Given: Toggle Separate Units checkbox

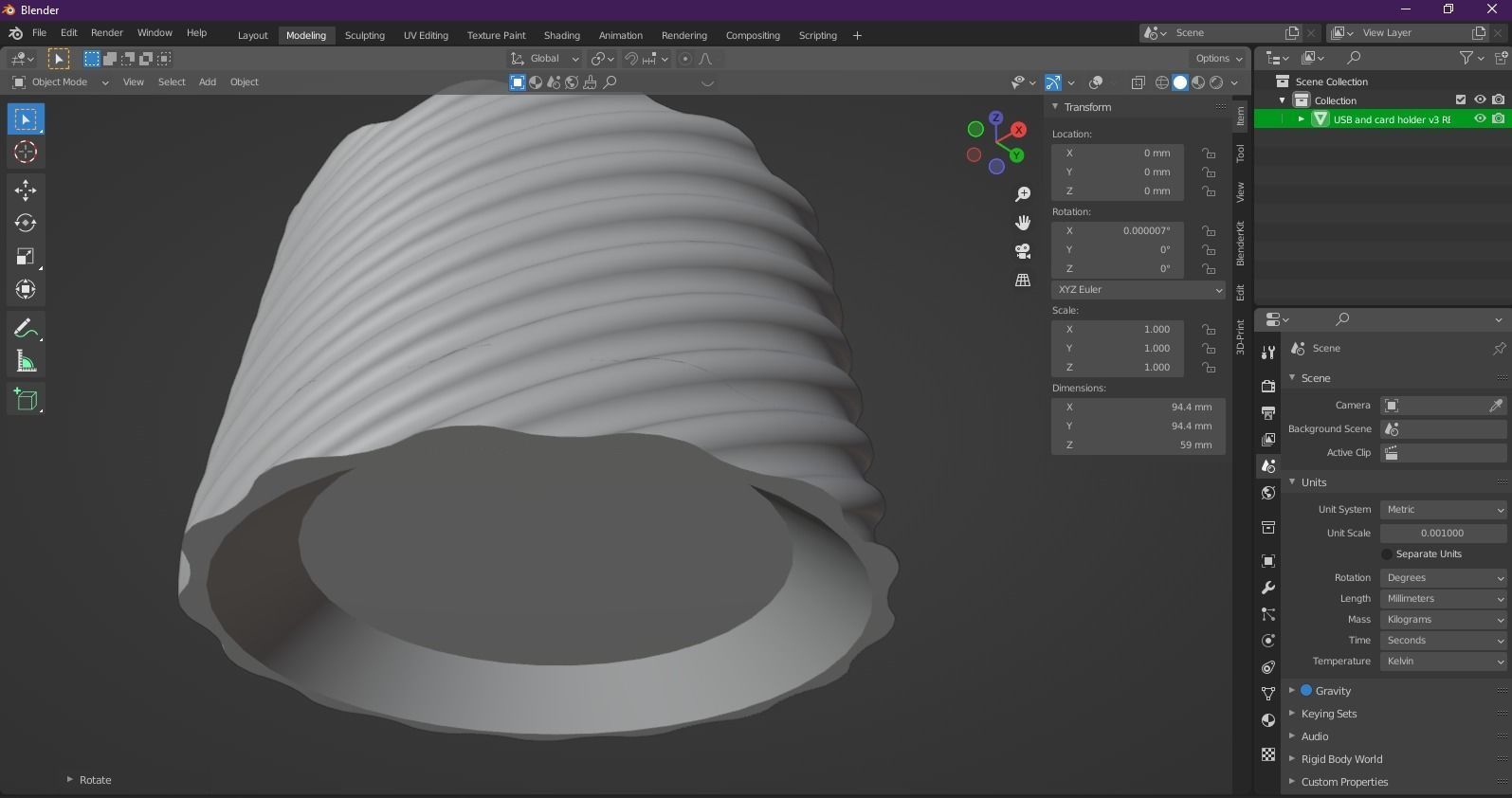Looking at the screenshot, I should tap(1387, 554).
